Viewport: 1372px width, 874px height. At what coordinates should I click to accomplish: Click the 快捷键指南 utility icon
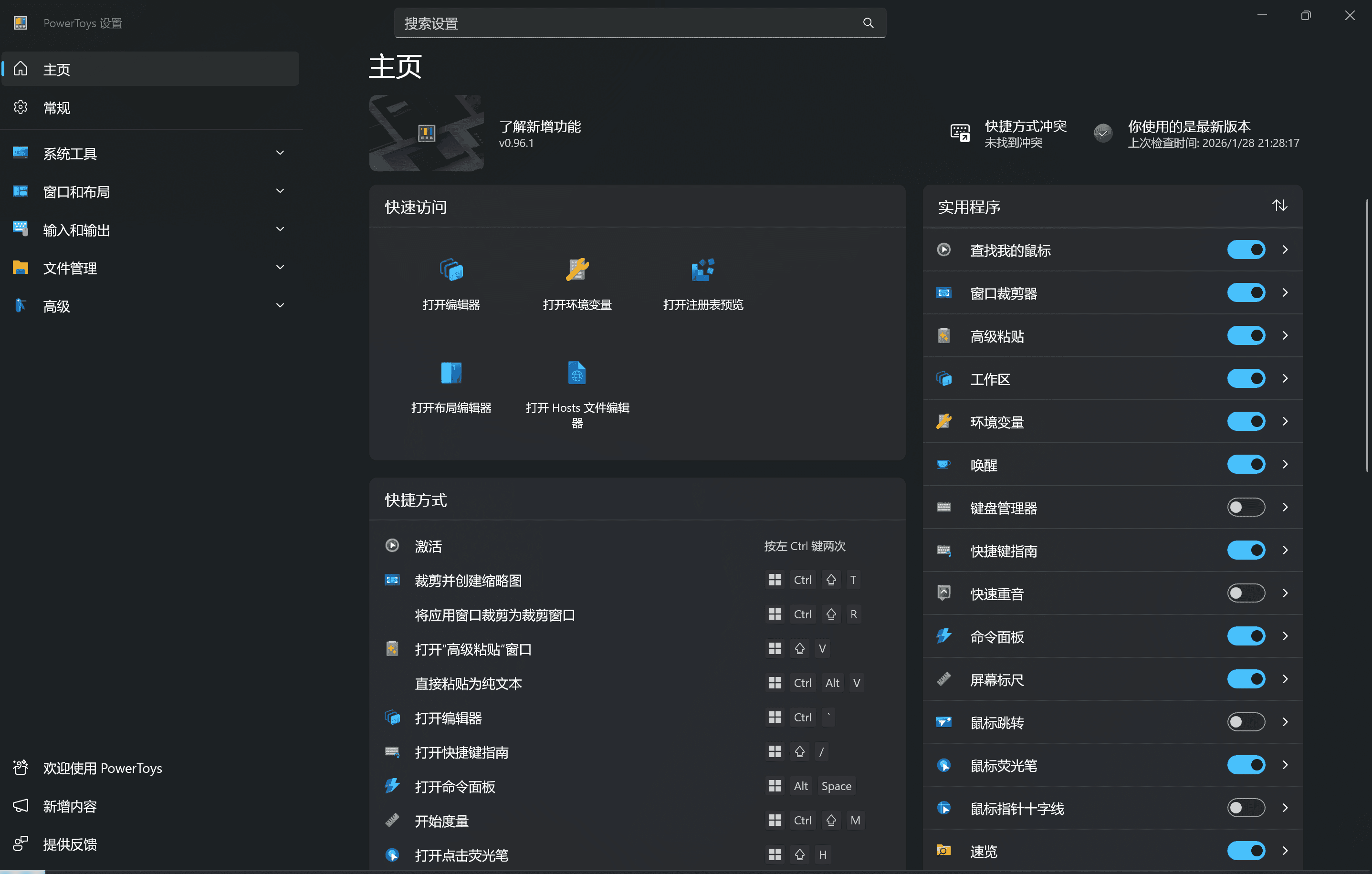tap(943, 551)
